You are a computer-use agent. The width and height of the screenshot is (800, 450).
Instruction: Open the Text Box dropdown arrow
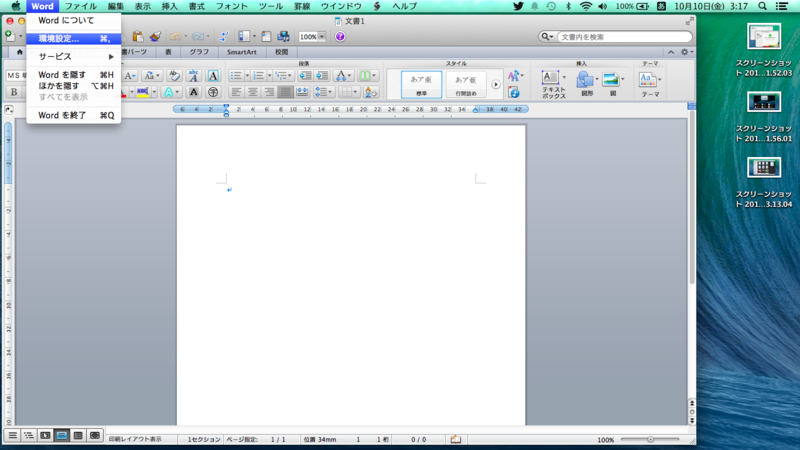coord(564,78)
